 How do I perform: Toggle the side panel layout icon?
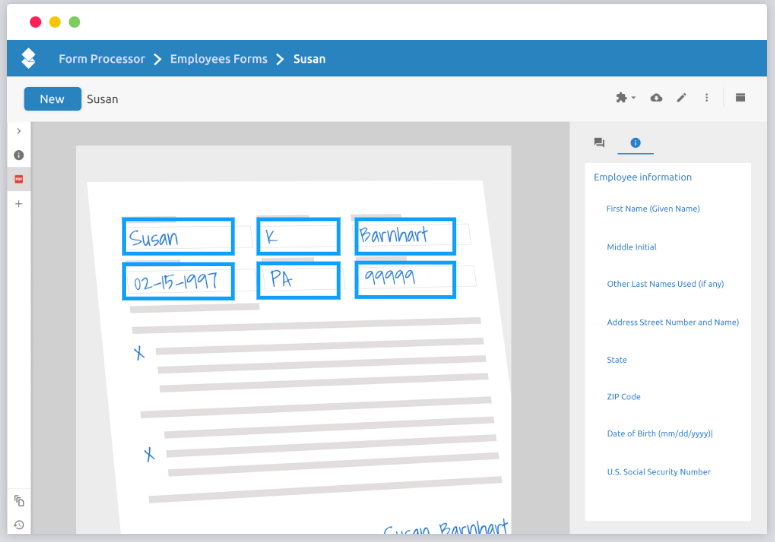741,98
